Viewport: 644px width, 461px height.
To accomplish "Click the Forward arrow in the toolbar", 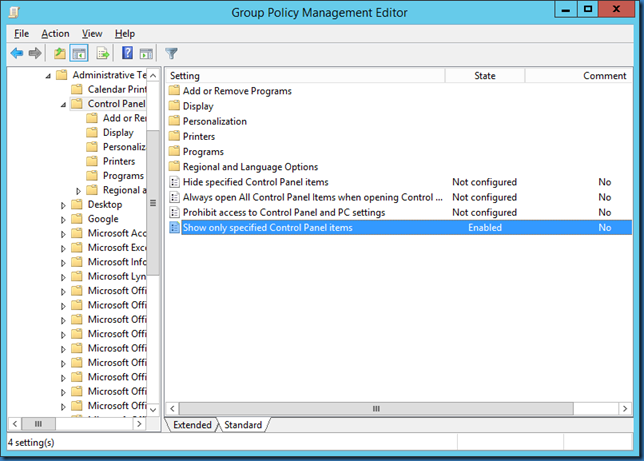I will click(35, 53).
